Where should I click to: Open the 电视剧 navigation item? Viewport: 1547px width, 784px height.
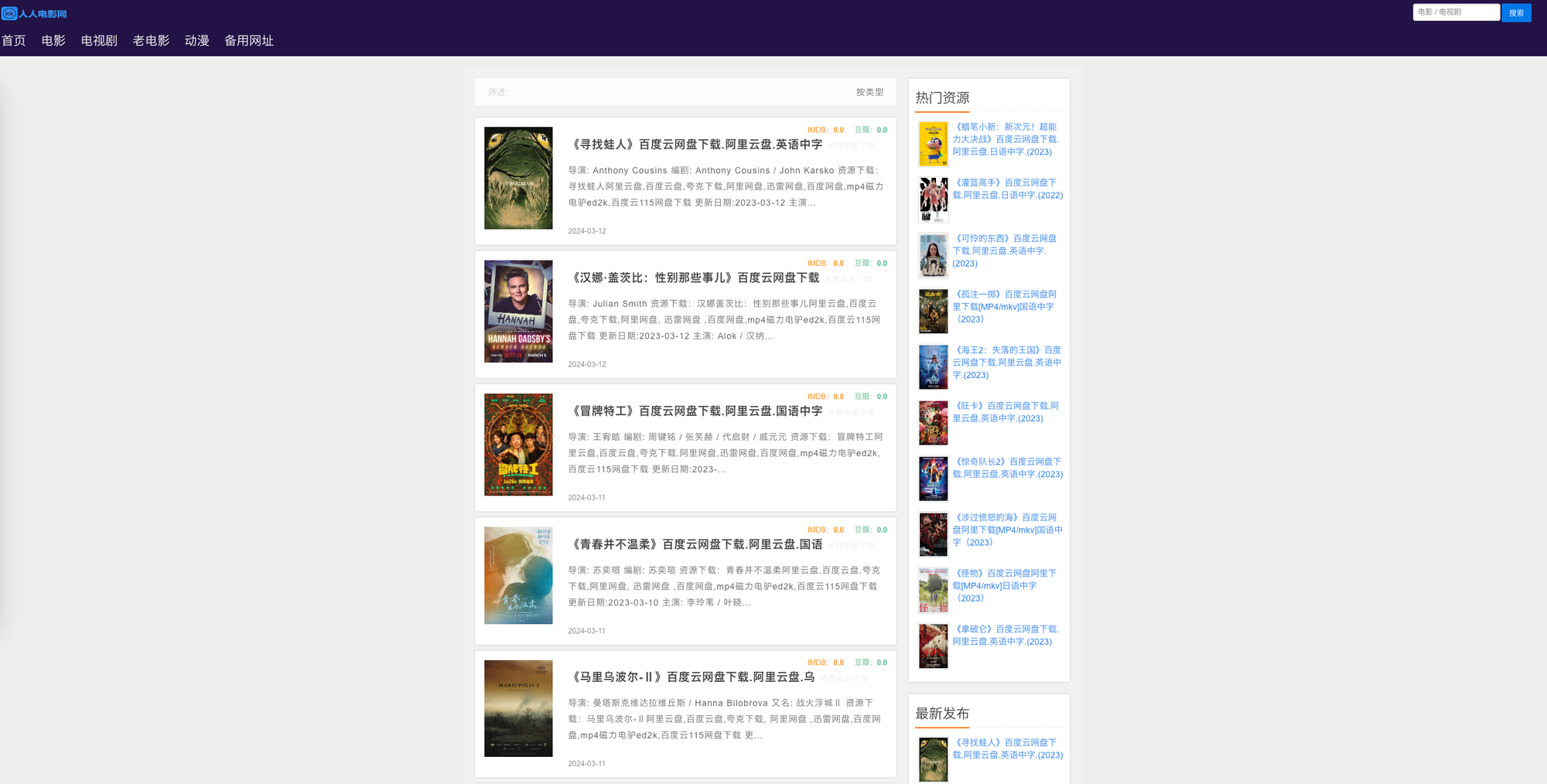[x=99, y=40]
